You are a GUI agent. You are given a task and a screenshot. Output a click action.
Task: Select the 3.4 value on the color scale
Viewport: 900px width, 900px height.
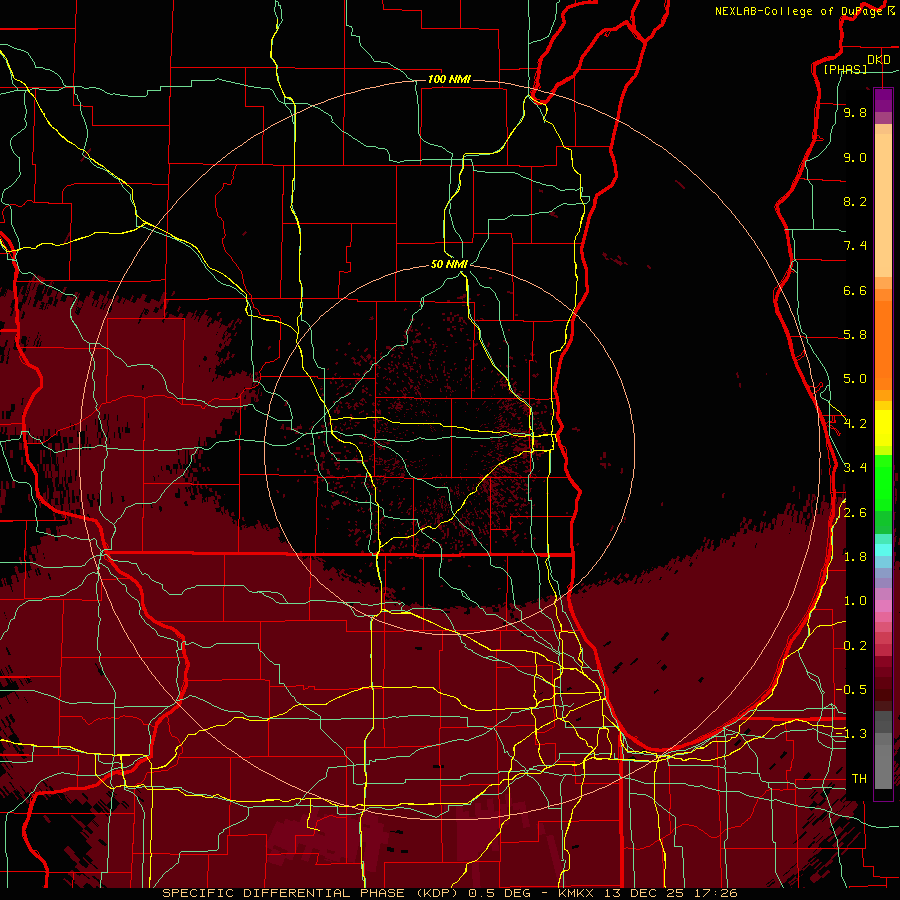[x=855, y=468]
